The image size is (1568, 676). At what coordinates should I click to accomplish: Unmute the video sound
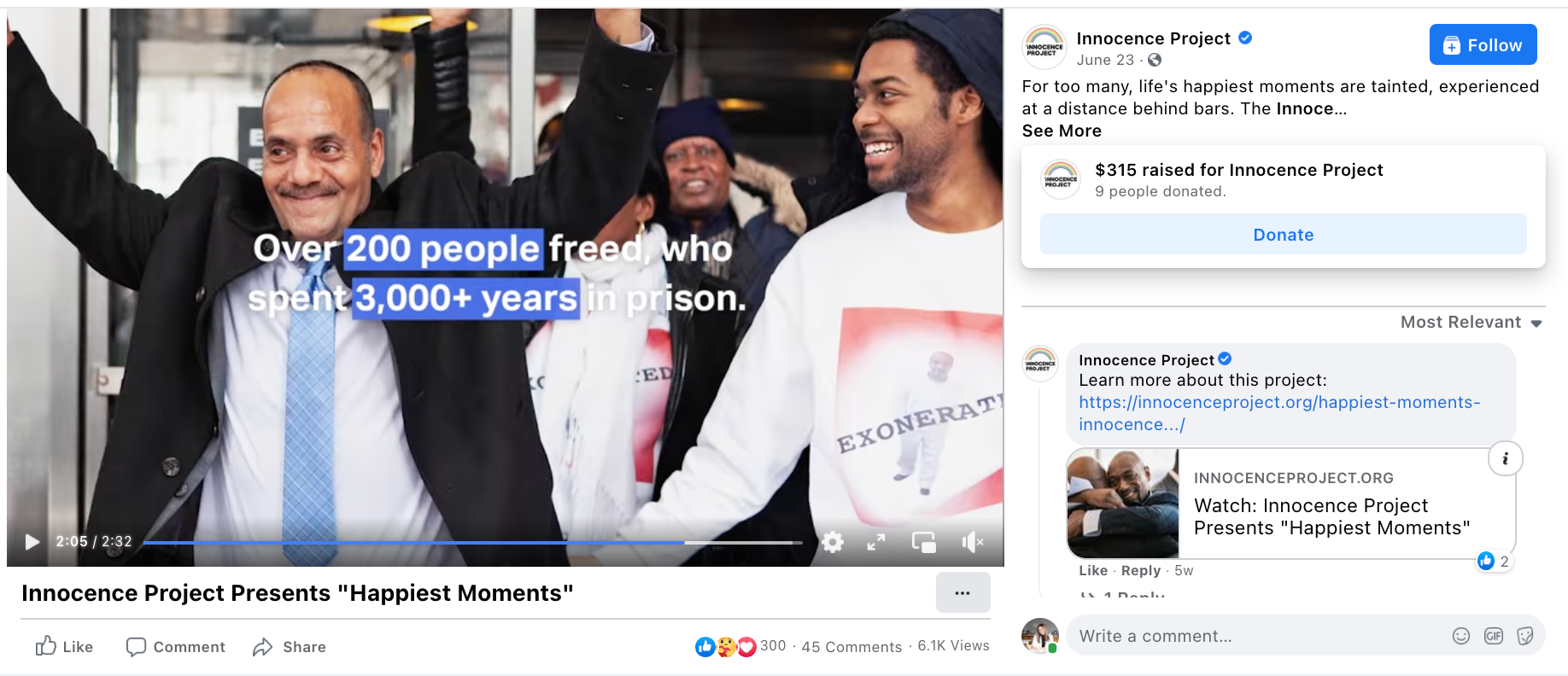[973, 542]
